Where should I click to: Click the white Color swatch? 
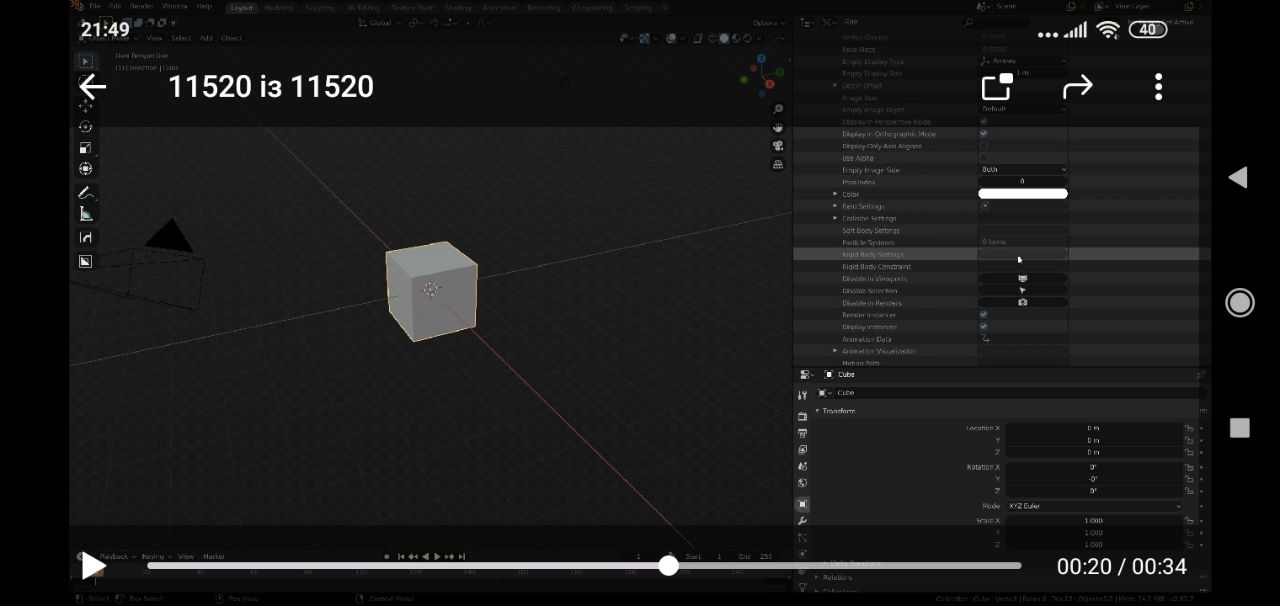click(x=1022, y=194)
